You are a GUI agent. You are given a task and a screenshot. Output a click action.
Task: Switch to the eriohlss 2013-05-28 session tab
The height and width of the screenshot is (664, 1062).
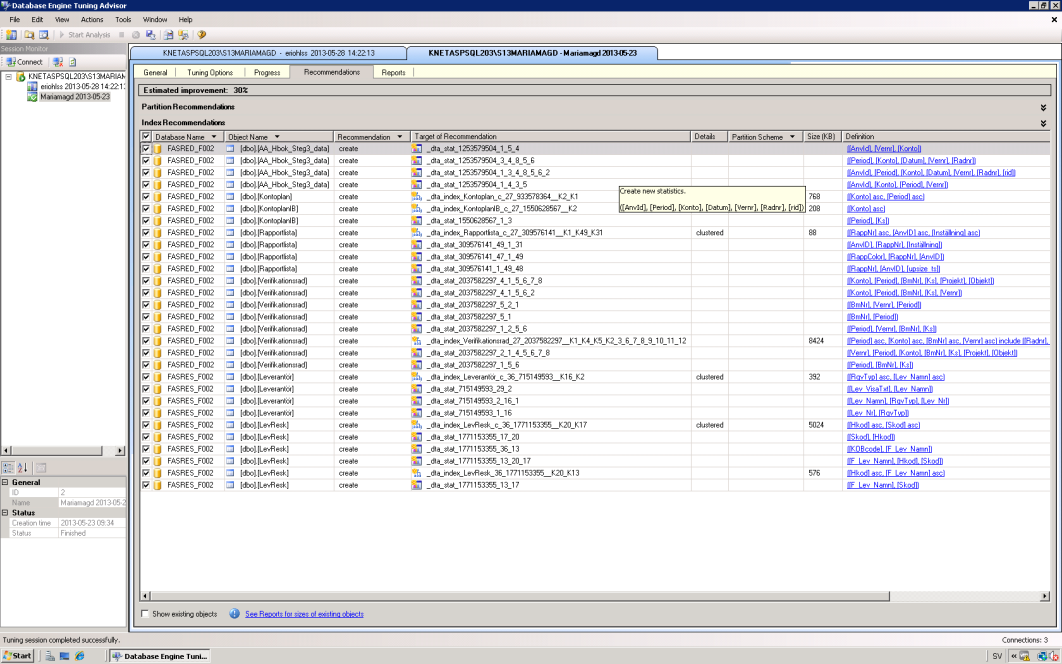(x=268, y=53)
